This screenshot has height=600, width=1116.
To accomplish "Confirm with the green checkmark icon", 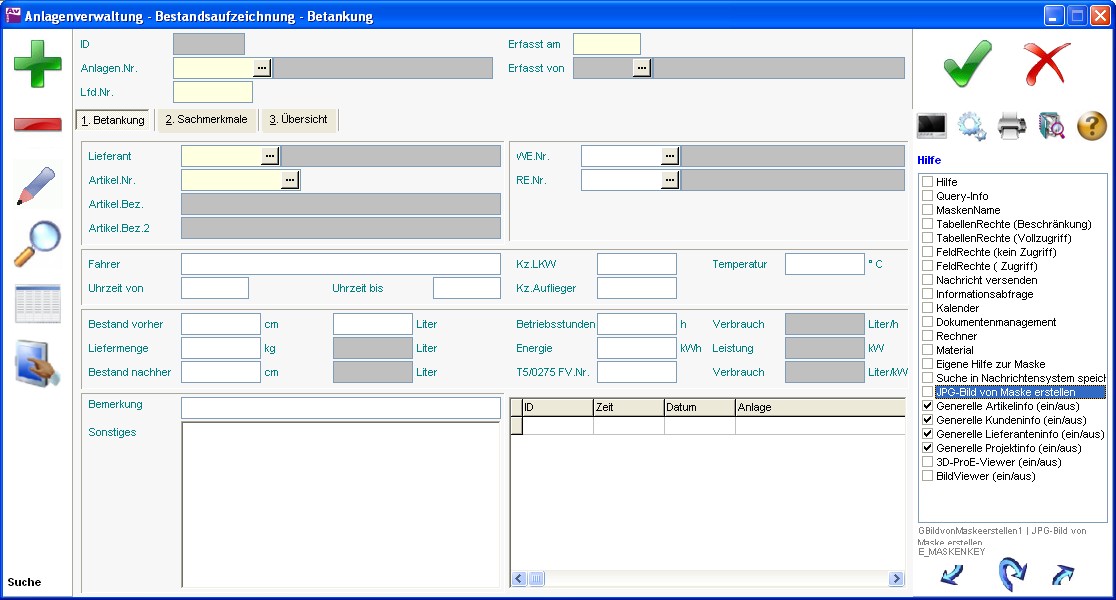I will [967, 64].
